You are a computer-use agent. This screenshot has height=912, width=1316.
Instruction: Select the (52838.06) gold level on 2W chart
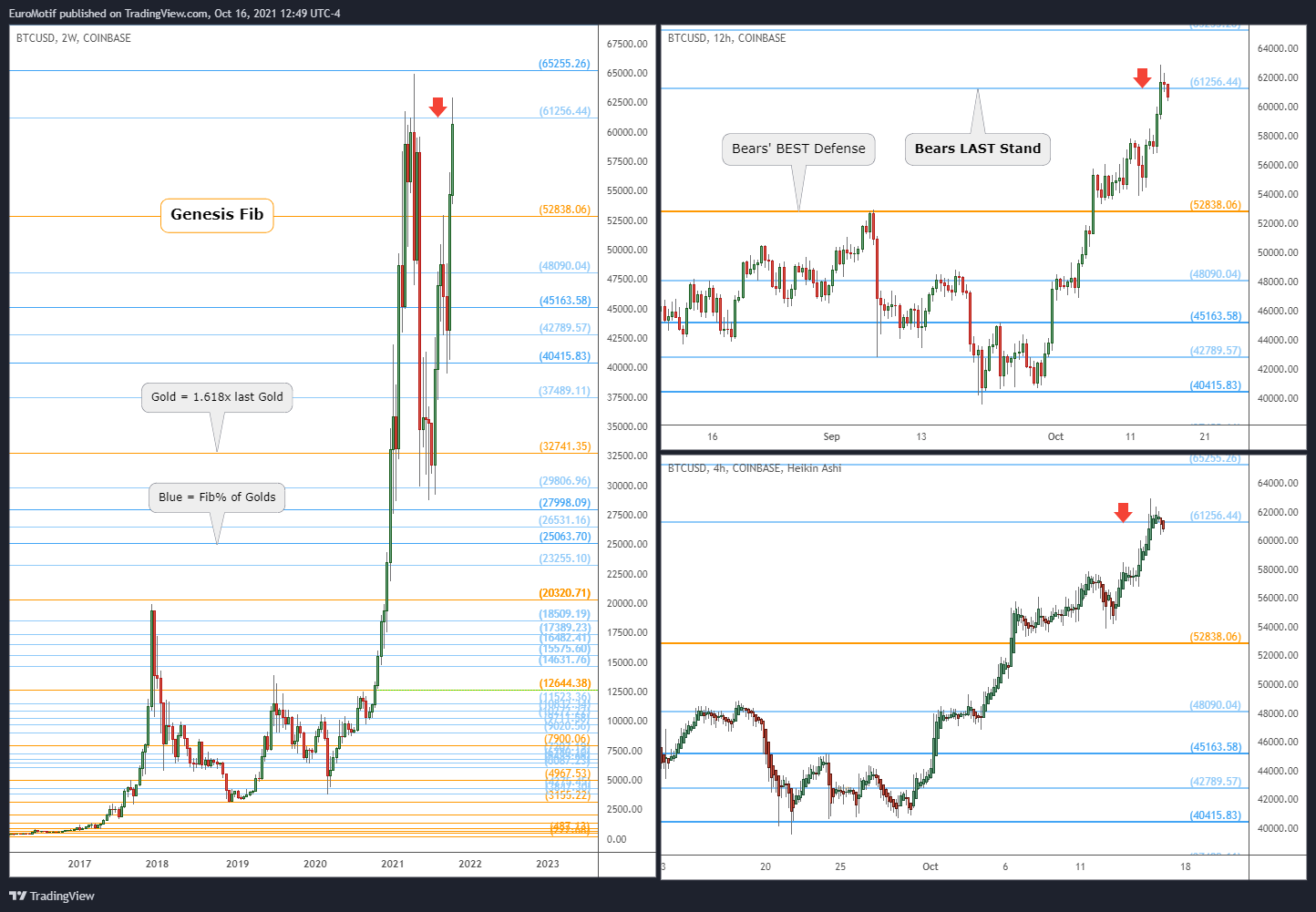pyautogui.click(x=565, y=210)
